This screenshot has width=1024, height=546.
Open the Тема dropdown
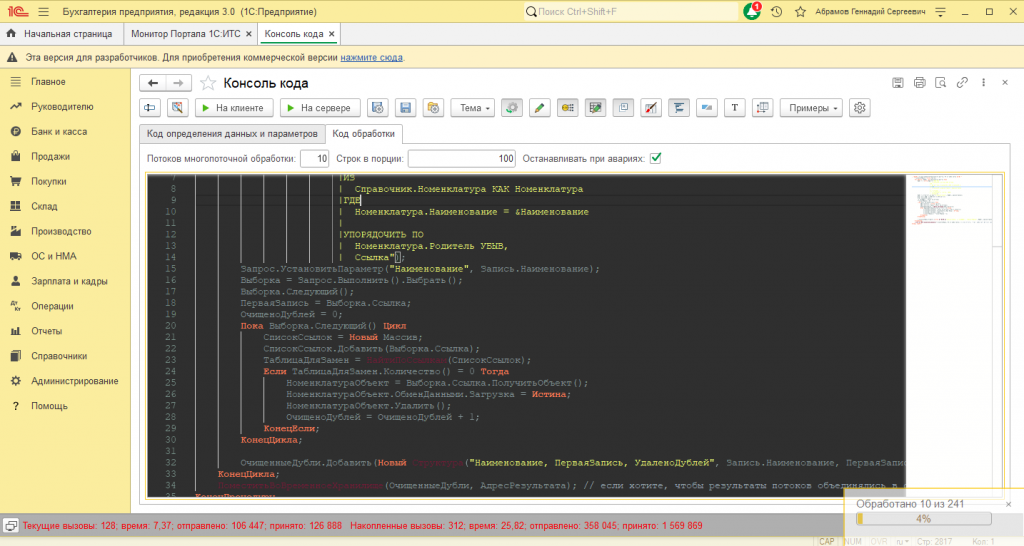pyautogui.click(x=473, y=108)
